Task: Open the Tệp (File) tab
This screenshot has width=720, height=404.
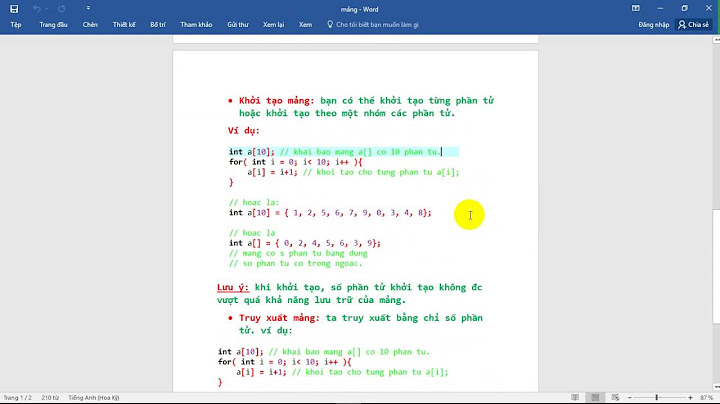Action: click(x=16, y=25)
